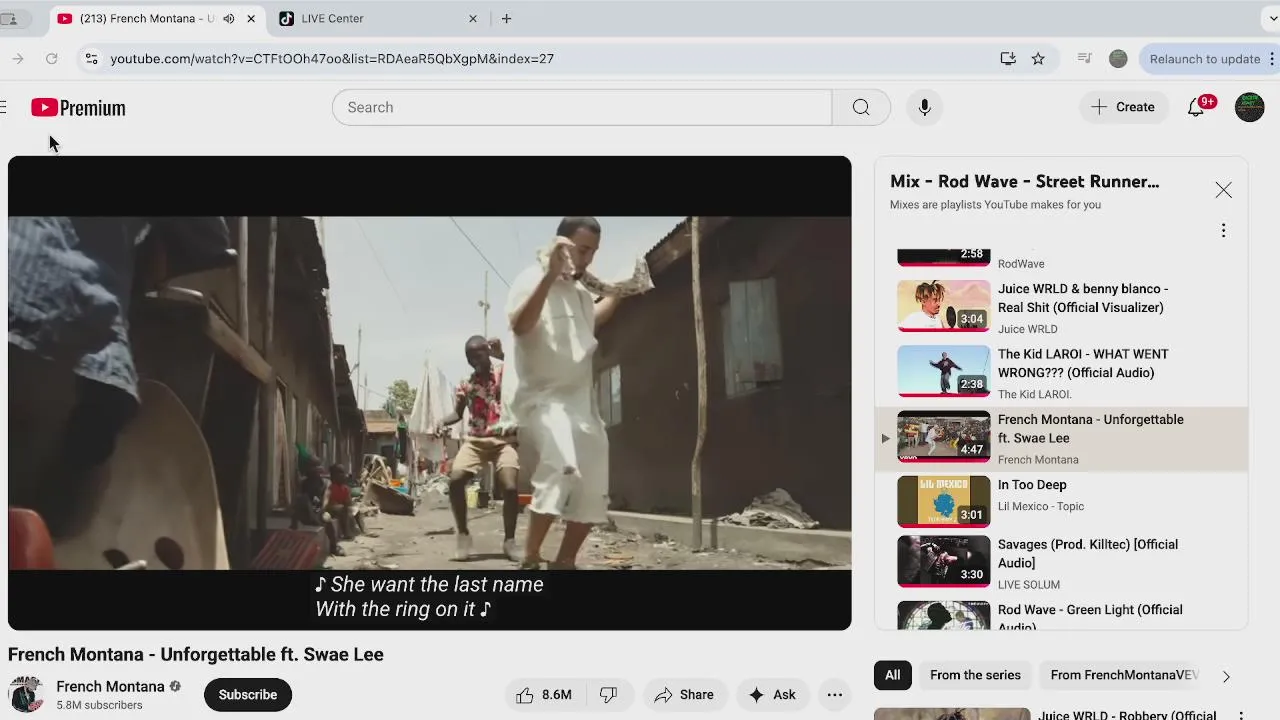Viewport: 1280px width, 720px height.
Task: Open Juice WRLD - Robbery suggested video
Action: (1127, 715)
